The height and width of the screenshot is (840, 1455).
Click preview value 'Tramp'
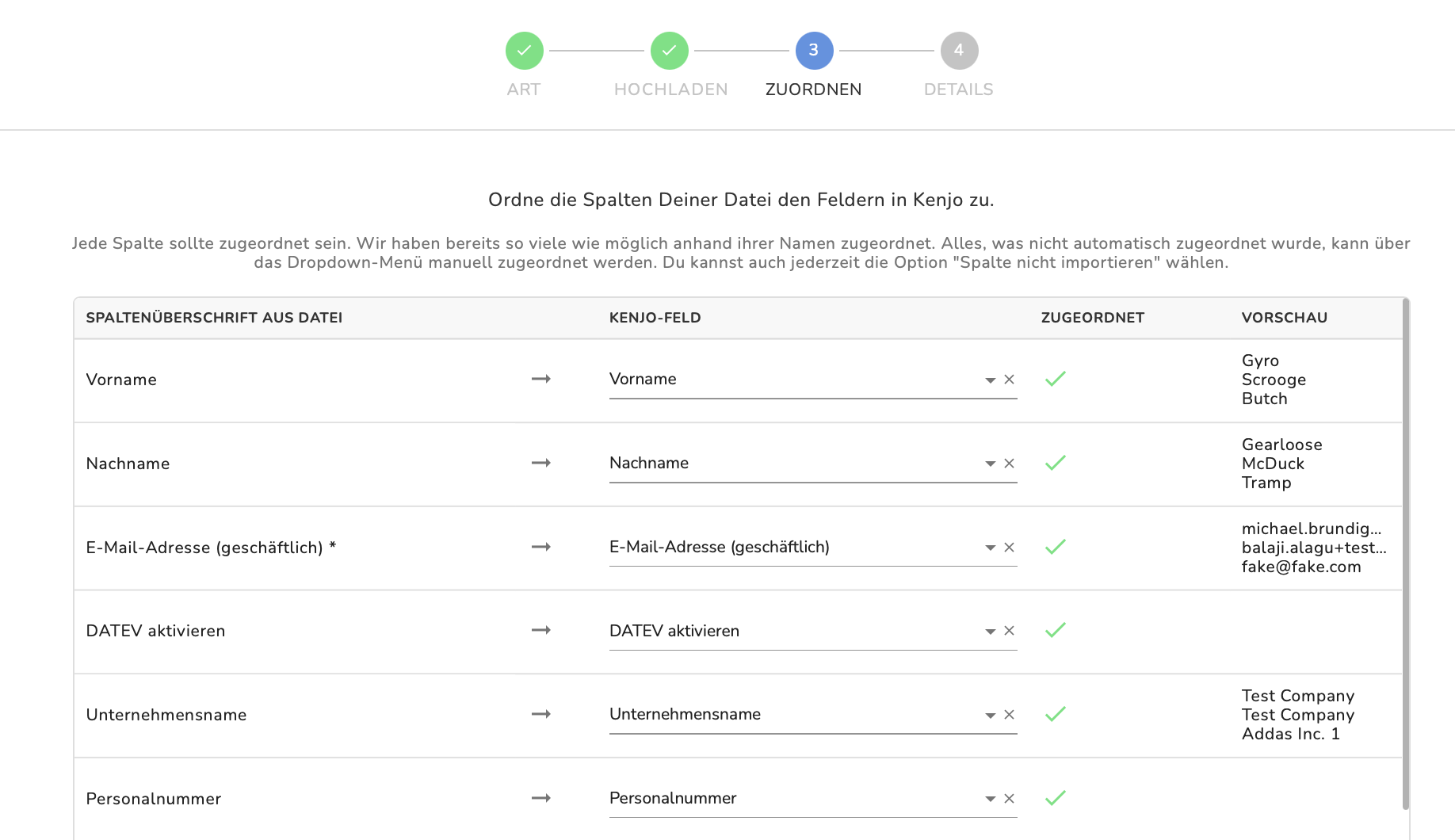(x=1266, y=483)
